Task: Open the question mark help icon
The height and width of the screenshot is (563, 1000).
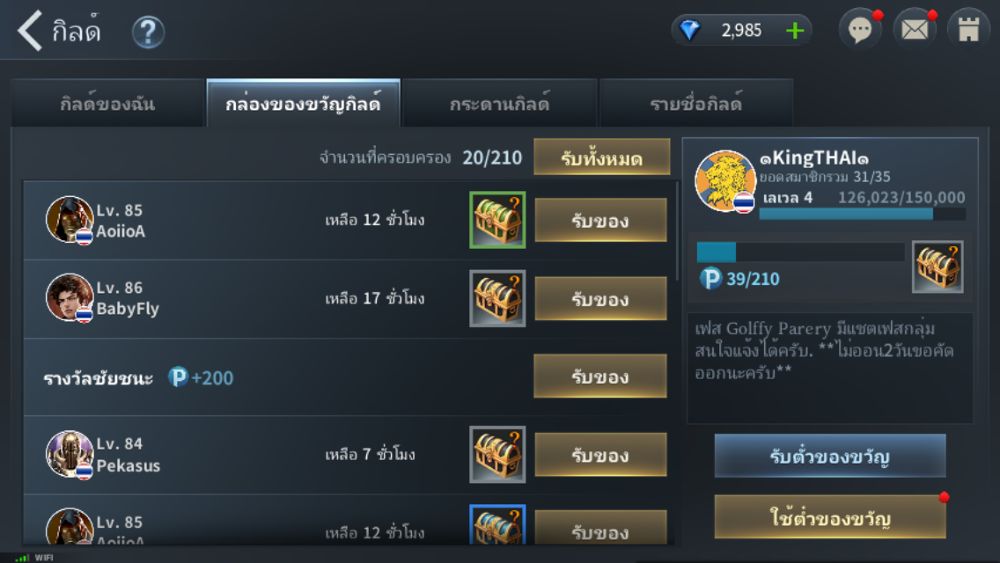Action: [x=148, y=32]
